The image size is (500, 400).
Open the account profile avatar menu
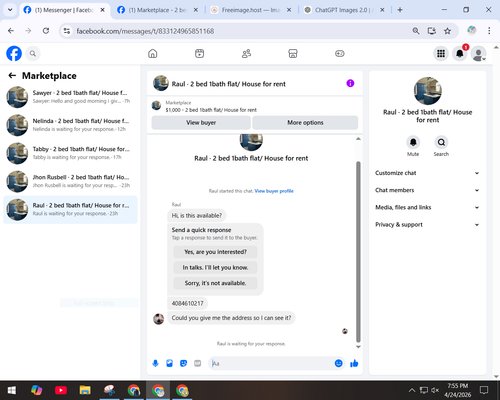(x=479, y=53)
